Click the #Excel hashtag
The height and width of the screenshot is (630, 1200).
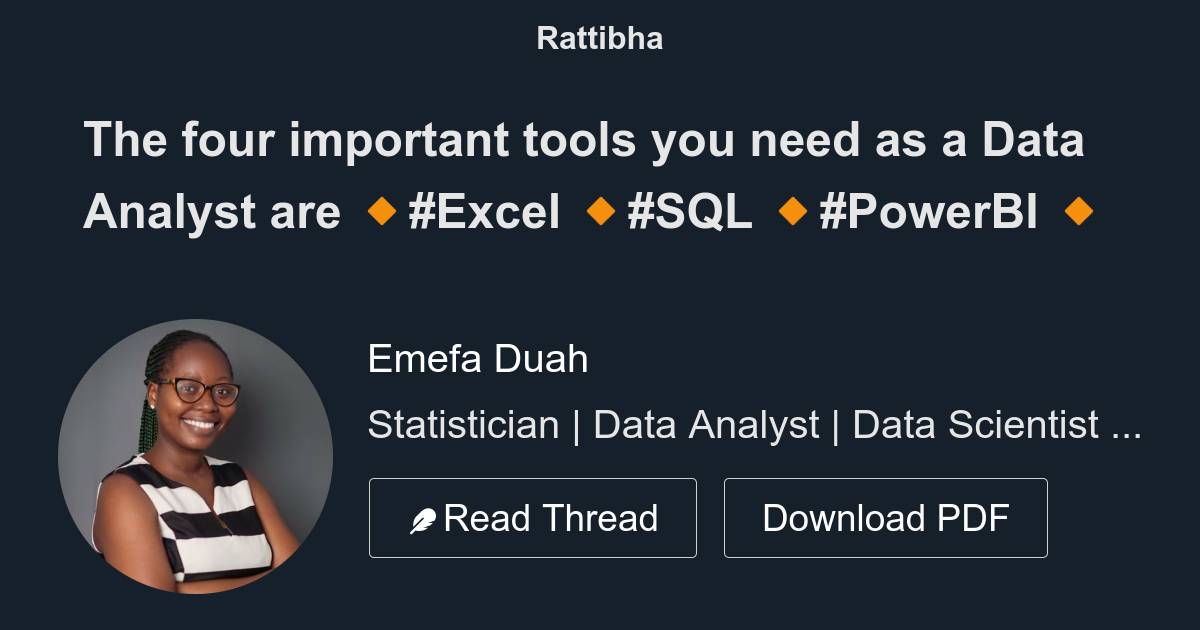pyautogui.click(x=484, y=211)
